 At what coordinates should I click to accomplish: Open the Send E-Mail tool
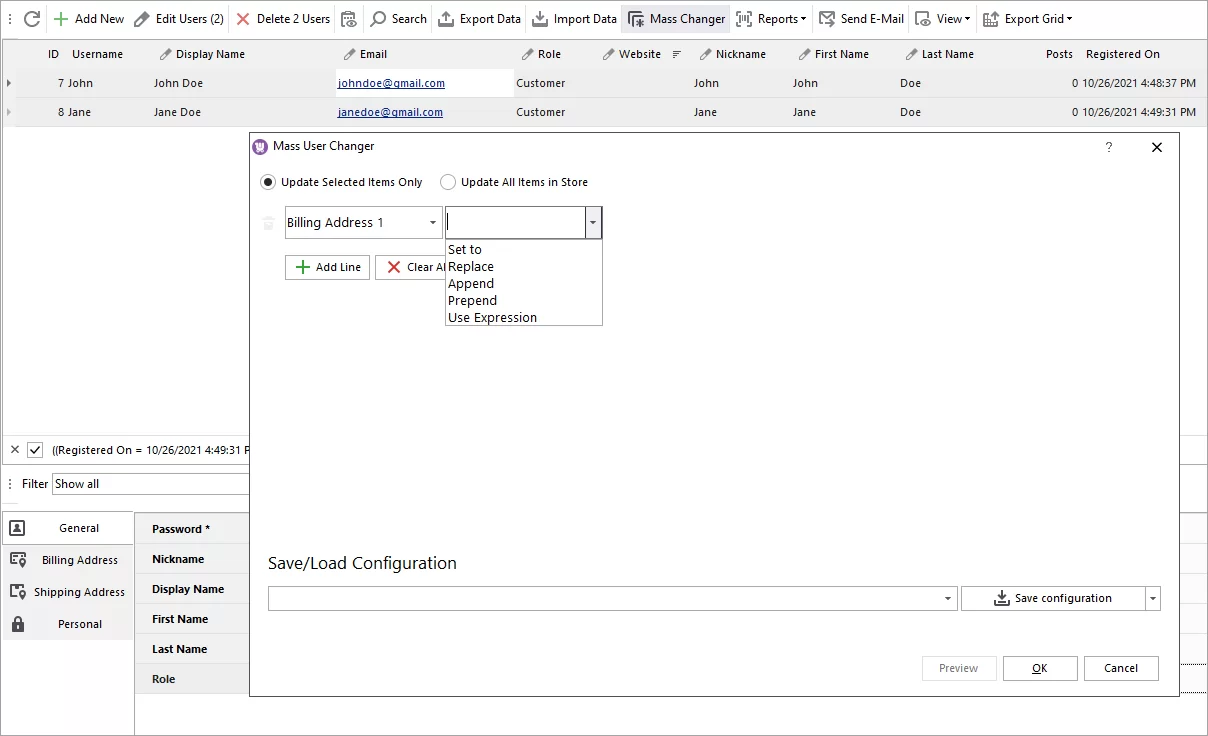click(860, 18)
